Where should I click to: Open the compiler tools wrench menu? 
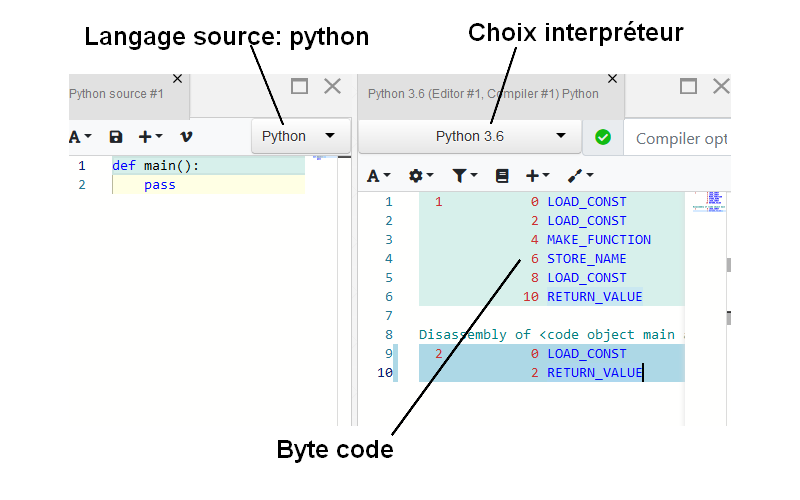pos(579,175)
